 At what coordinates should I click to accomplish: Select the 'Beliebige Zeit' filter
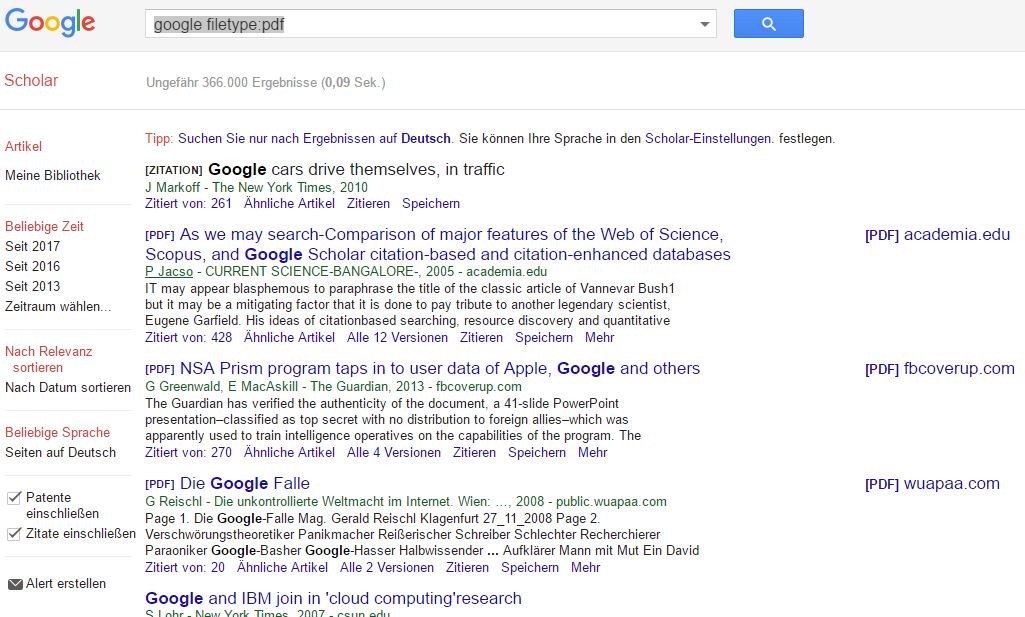point(44,226)
